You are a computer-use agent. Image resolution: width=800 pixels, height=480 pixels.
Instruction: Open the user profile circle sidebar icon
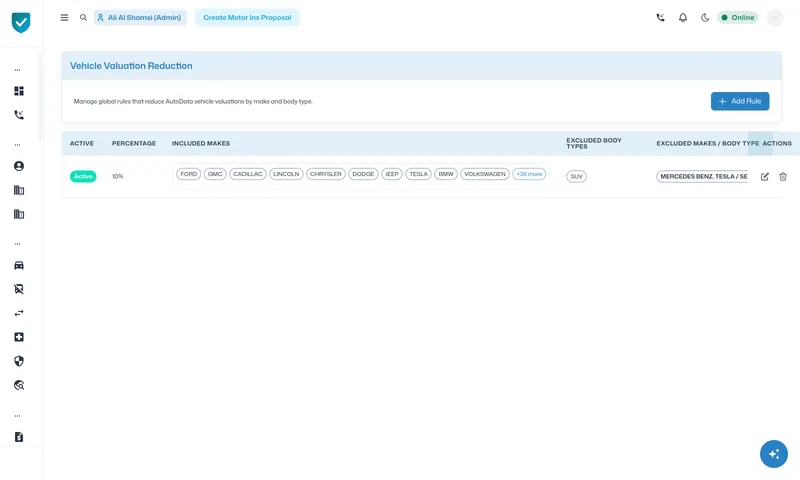(x=19, y=166)
